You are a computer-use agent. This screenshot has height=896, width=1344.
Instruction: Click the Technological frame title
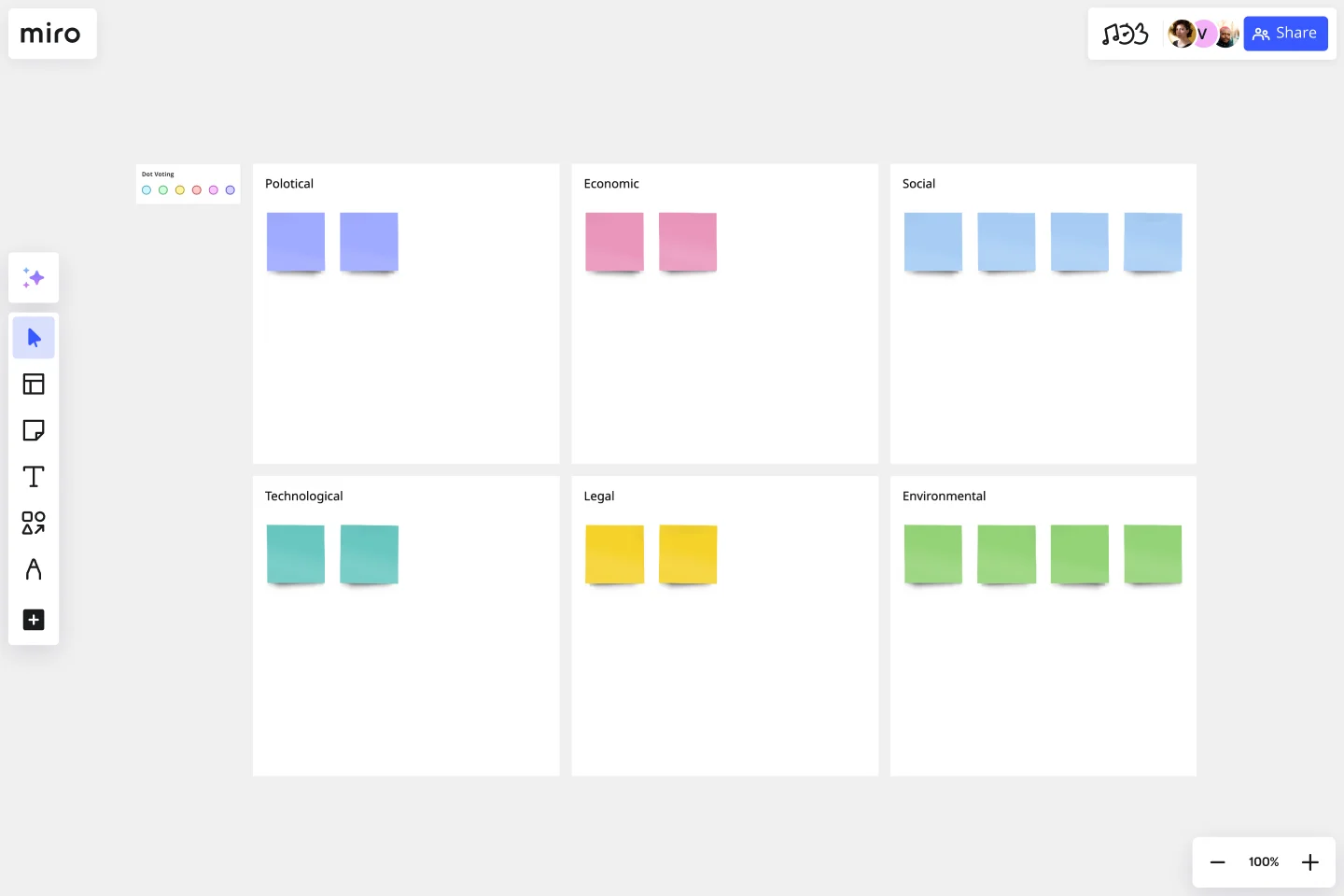tap(303, 497)
